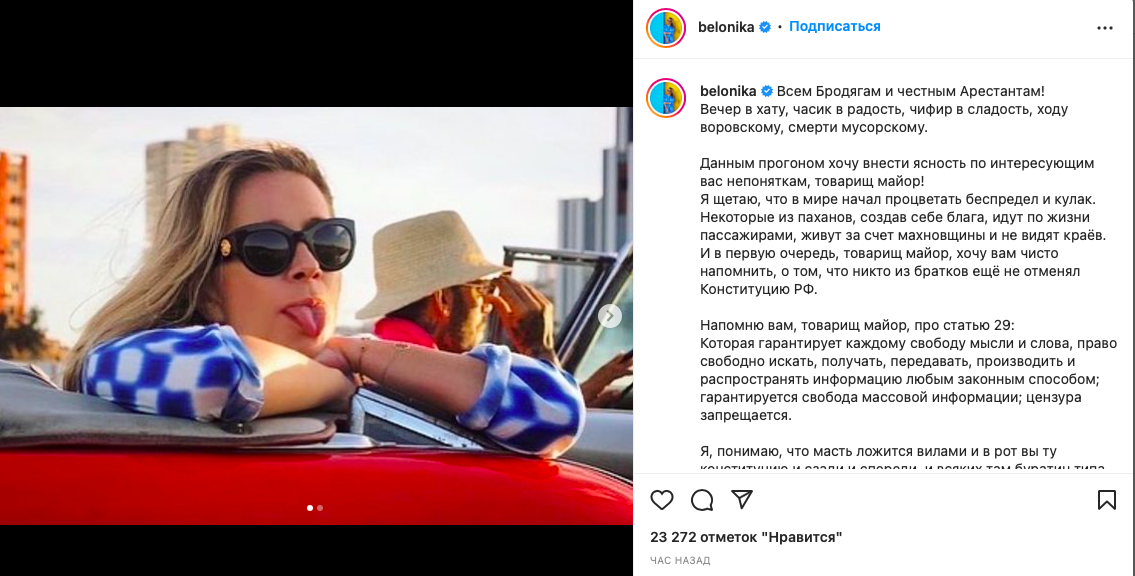The height and width of the screenshot is (576, 1135).
Task: Click the verified badge in the post header
Action: click(764, 27)
